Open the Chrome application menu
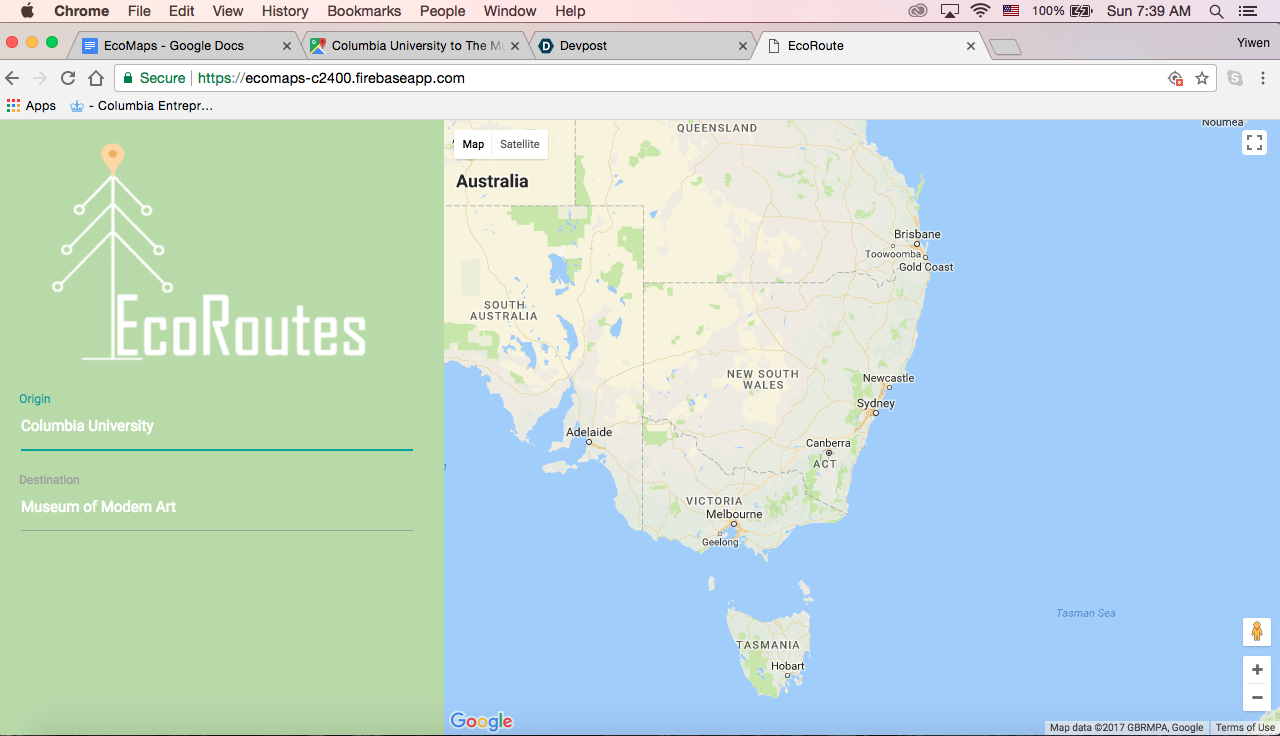Screen dimensions: 1280x736 click(81, 11)
